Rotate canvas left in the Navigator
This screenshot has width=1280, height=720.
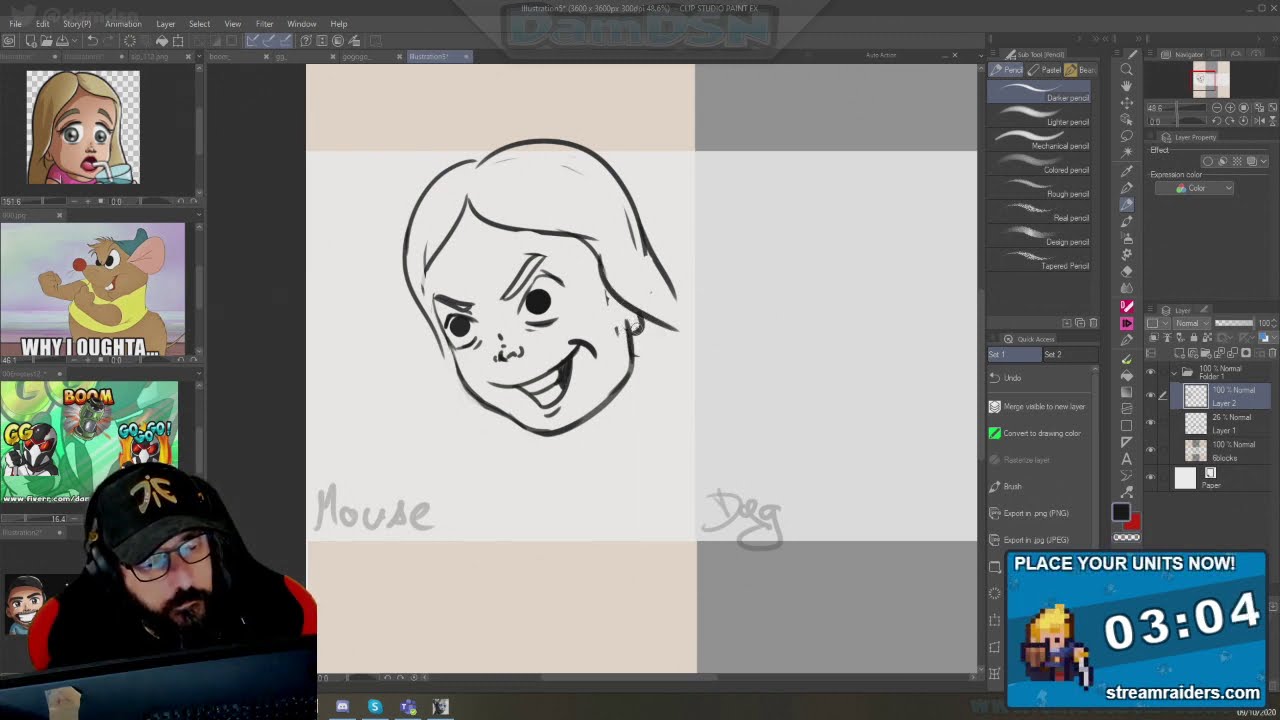pos(1217,120)
